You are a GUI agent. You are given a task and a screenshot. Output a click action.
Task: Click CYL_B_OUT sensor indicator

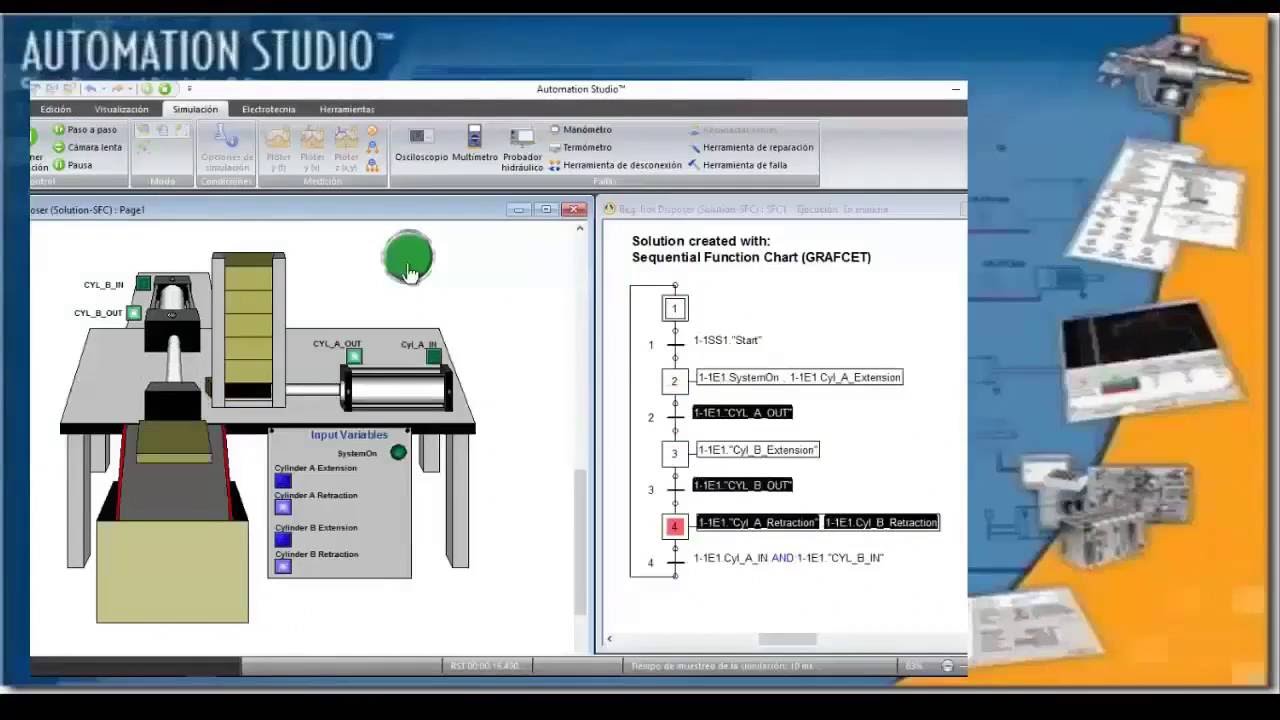pyautogui.click(x=134, y=313)
